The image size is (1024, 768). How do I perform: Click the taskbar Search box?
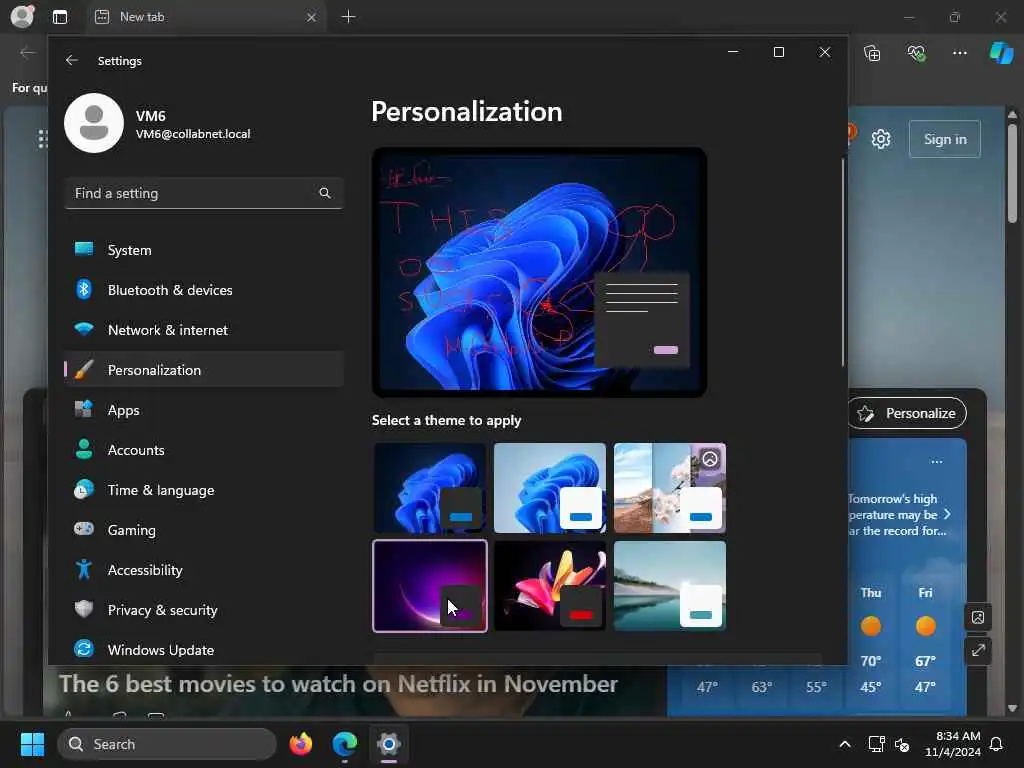tap(167, 744)
